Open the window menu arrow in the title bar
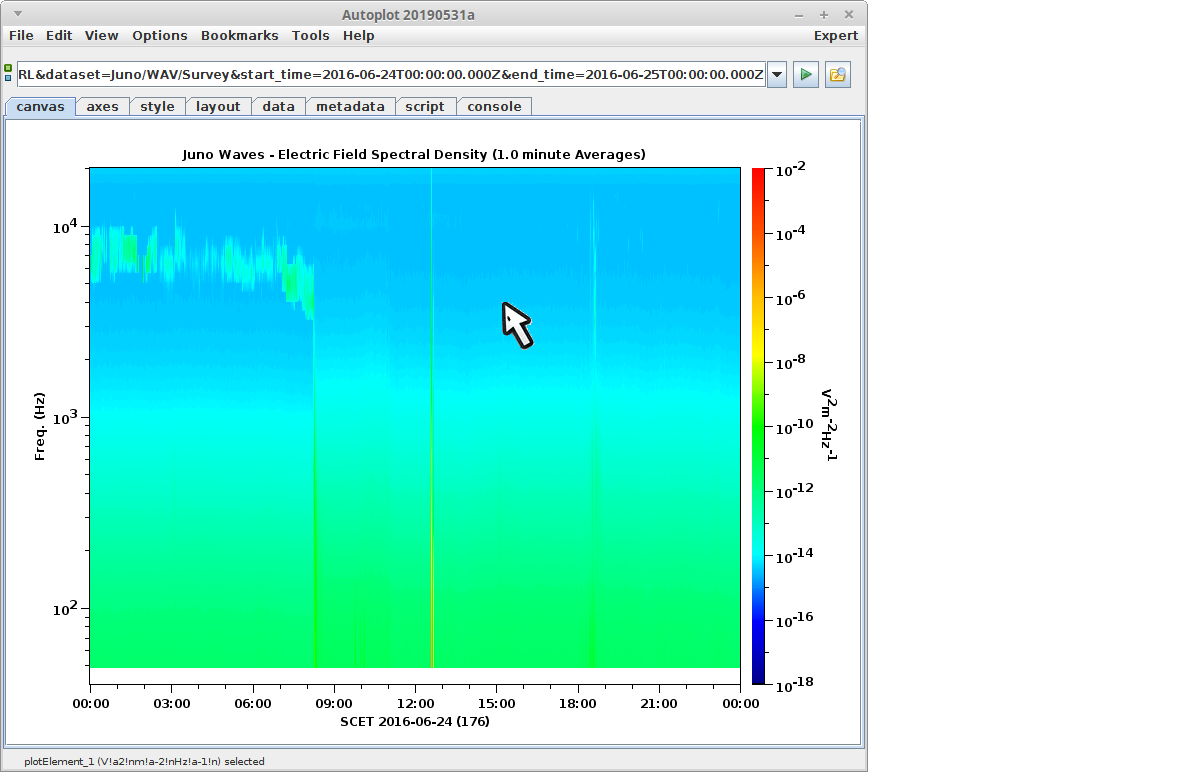1197x772 pixels. pos(17,14)
